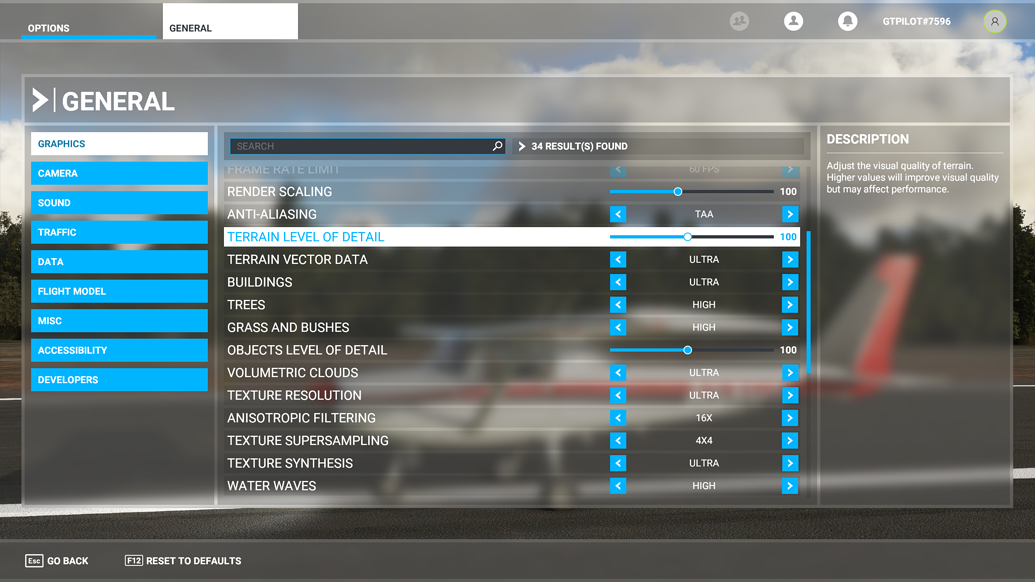Click F12 RESET TO DEFAULTS
Screen dimensions: 1035x582
[x=182, y=561]
